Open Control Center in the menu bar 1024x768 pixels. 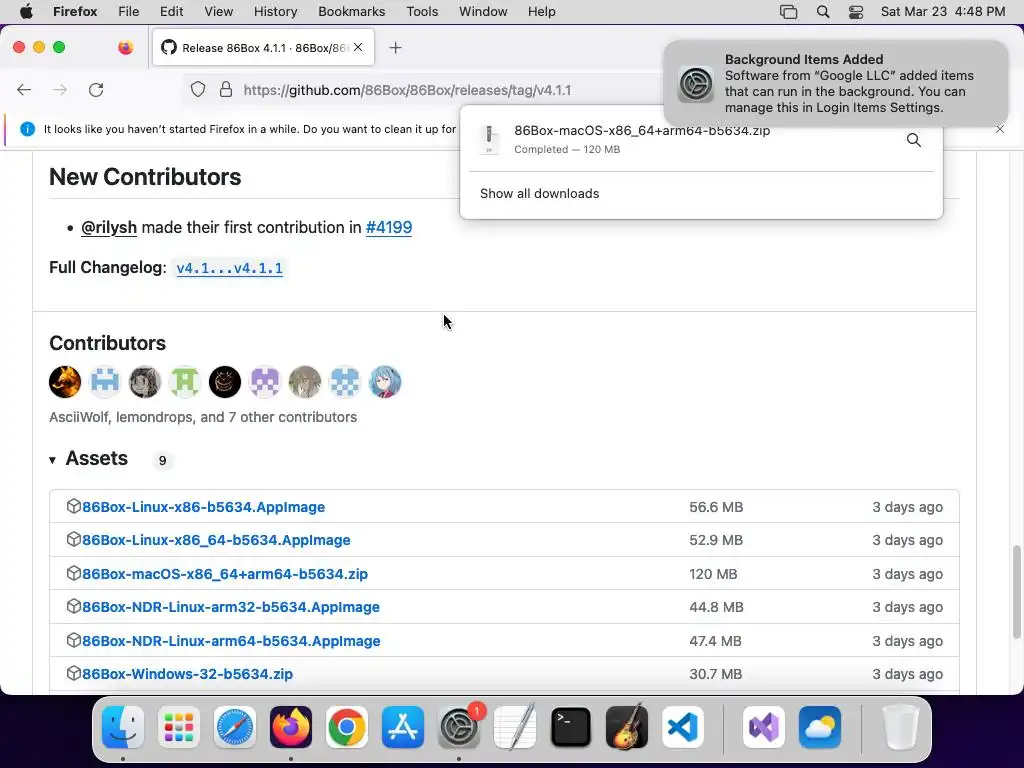pos(856,12)
